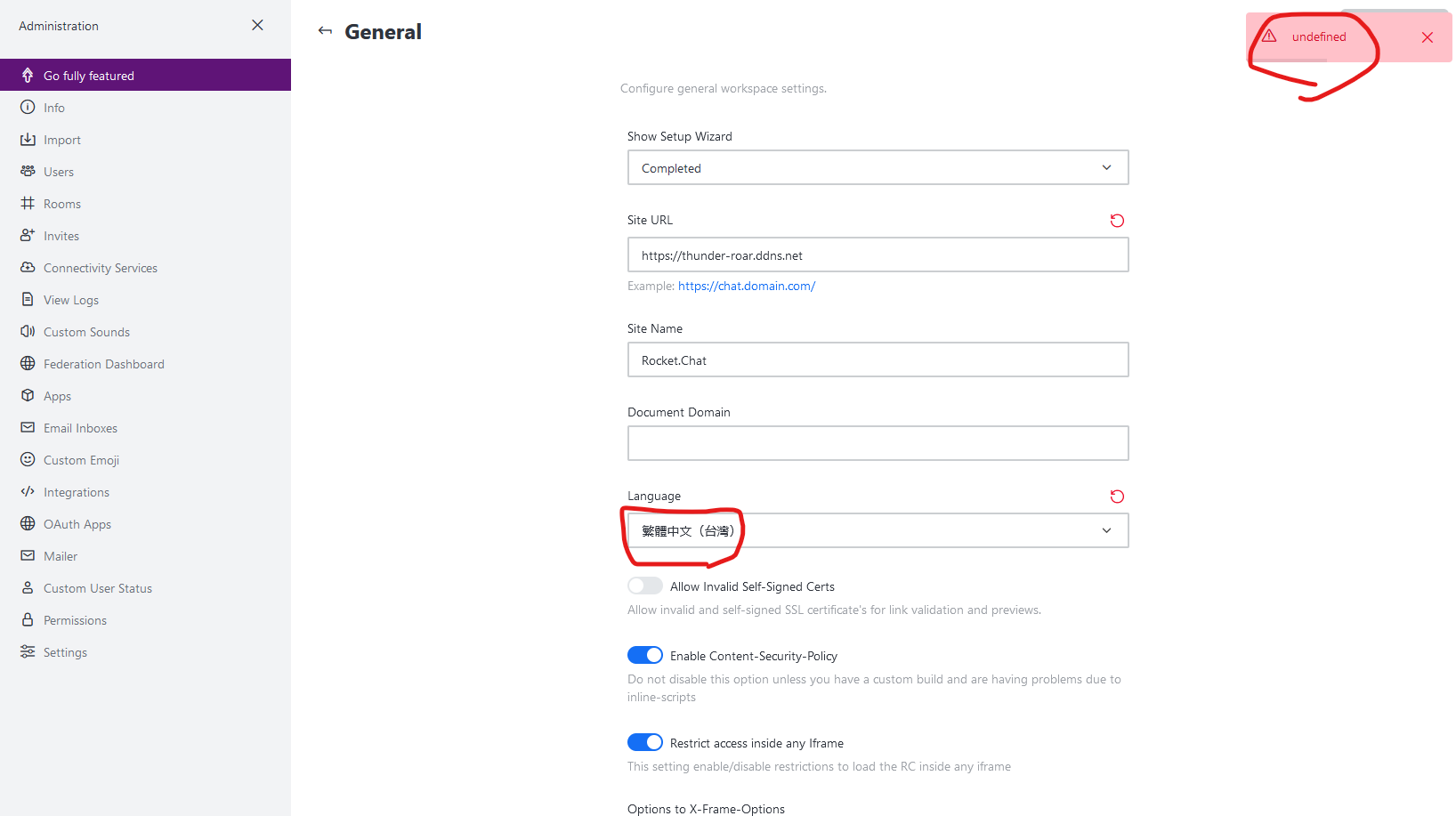The image size is (1456, 816).
Task: Open the OAuth Apps section
Action: coord(77,523)
